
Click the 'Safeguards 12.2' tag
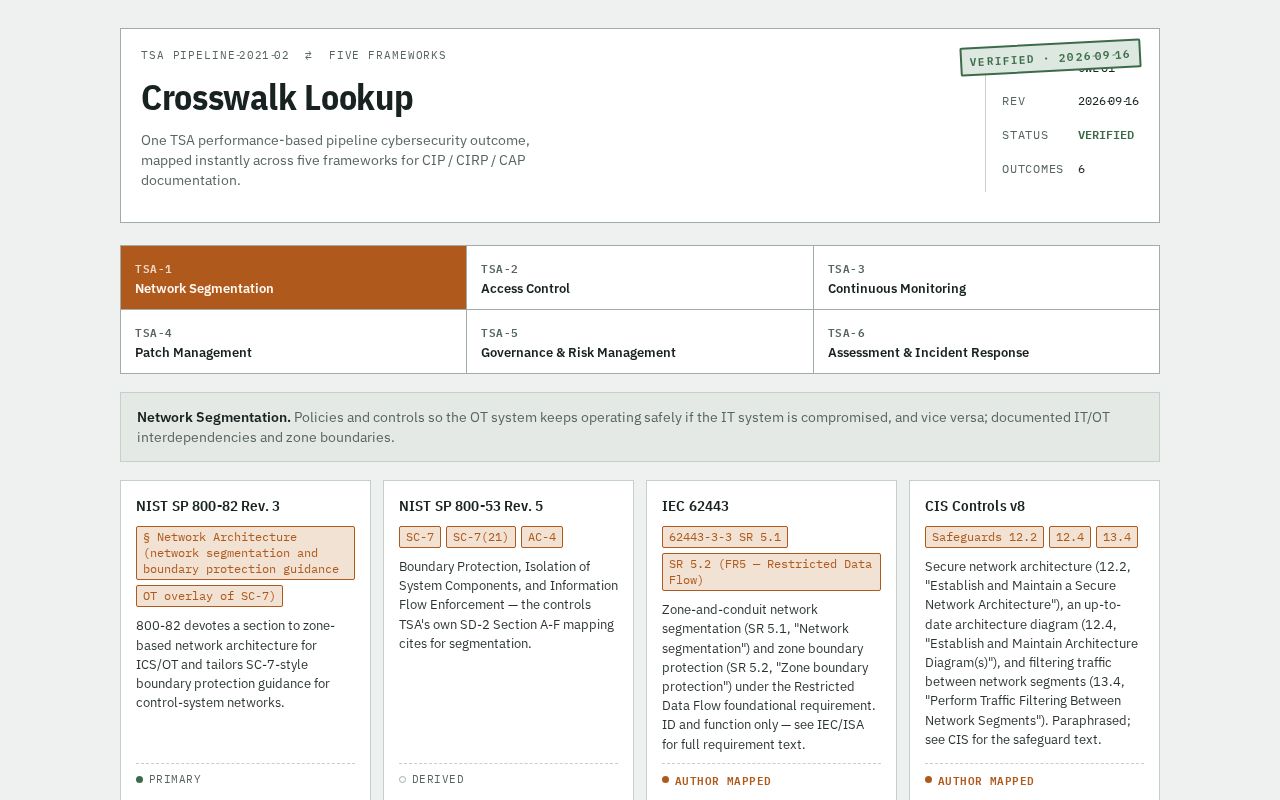coord(984,537)
